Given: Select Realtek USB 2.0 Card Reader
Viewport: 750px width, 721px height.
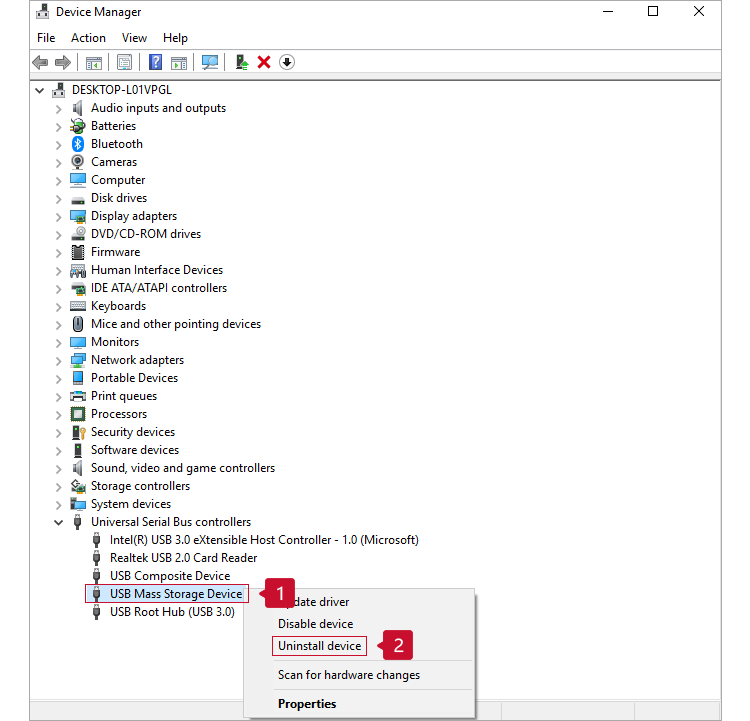Looking at the screenshot, I should [183, 558].
